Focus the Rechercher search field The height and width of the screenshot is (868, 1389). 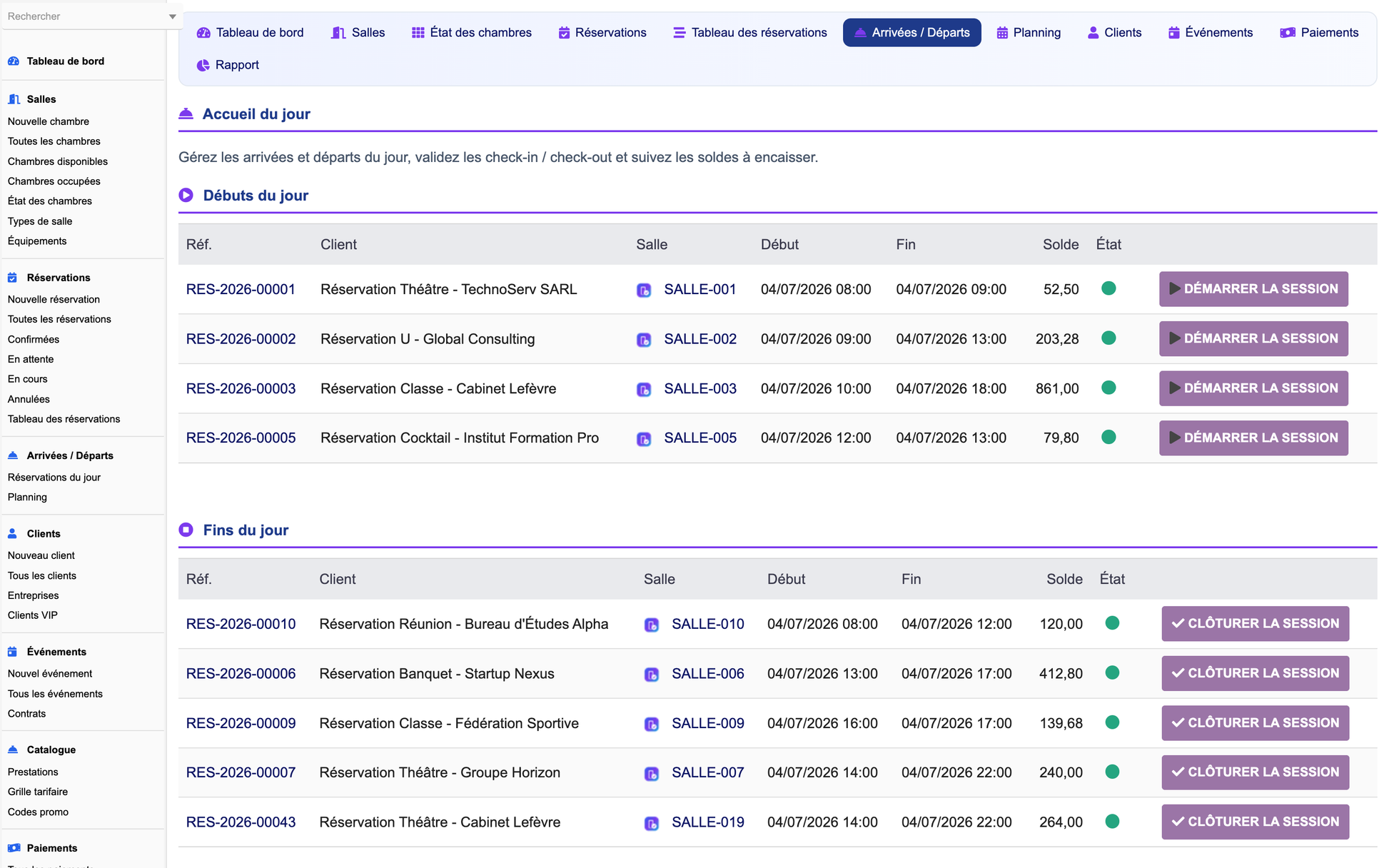pos(82,16)
